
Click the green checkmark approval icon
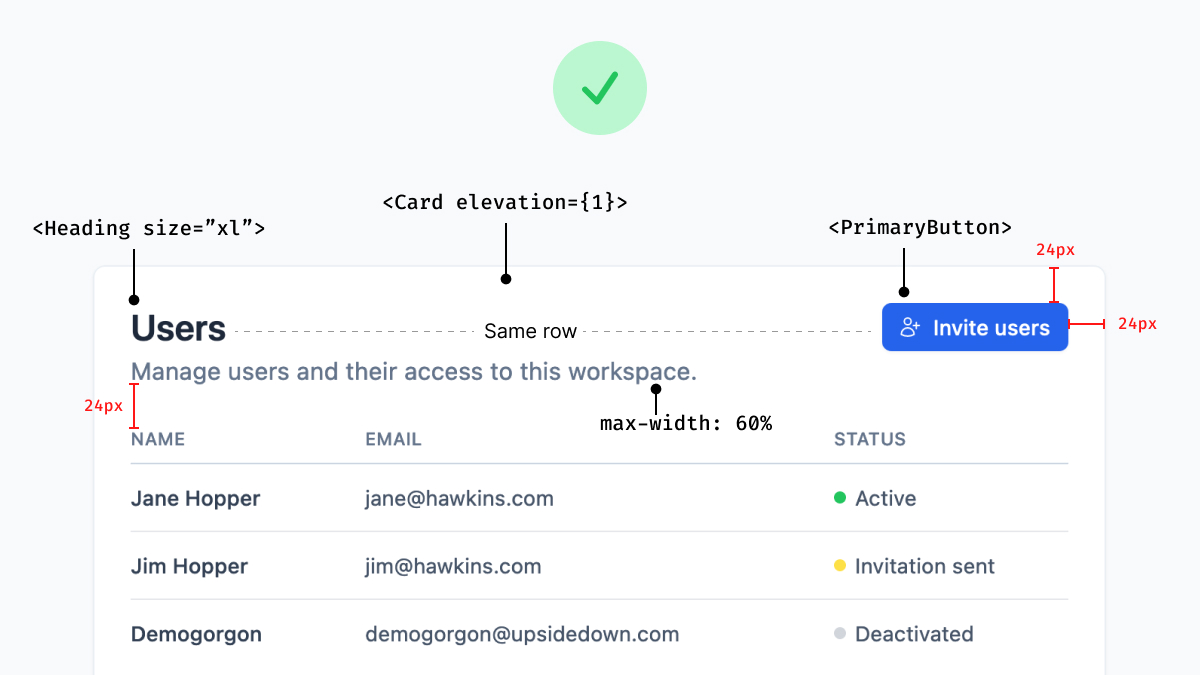600,87
